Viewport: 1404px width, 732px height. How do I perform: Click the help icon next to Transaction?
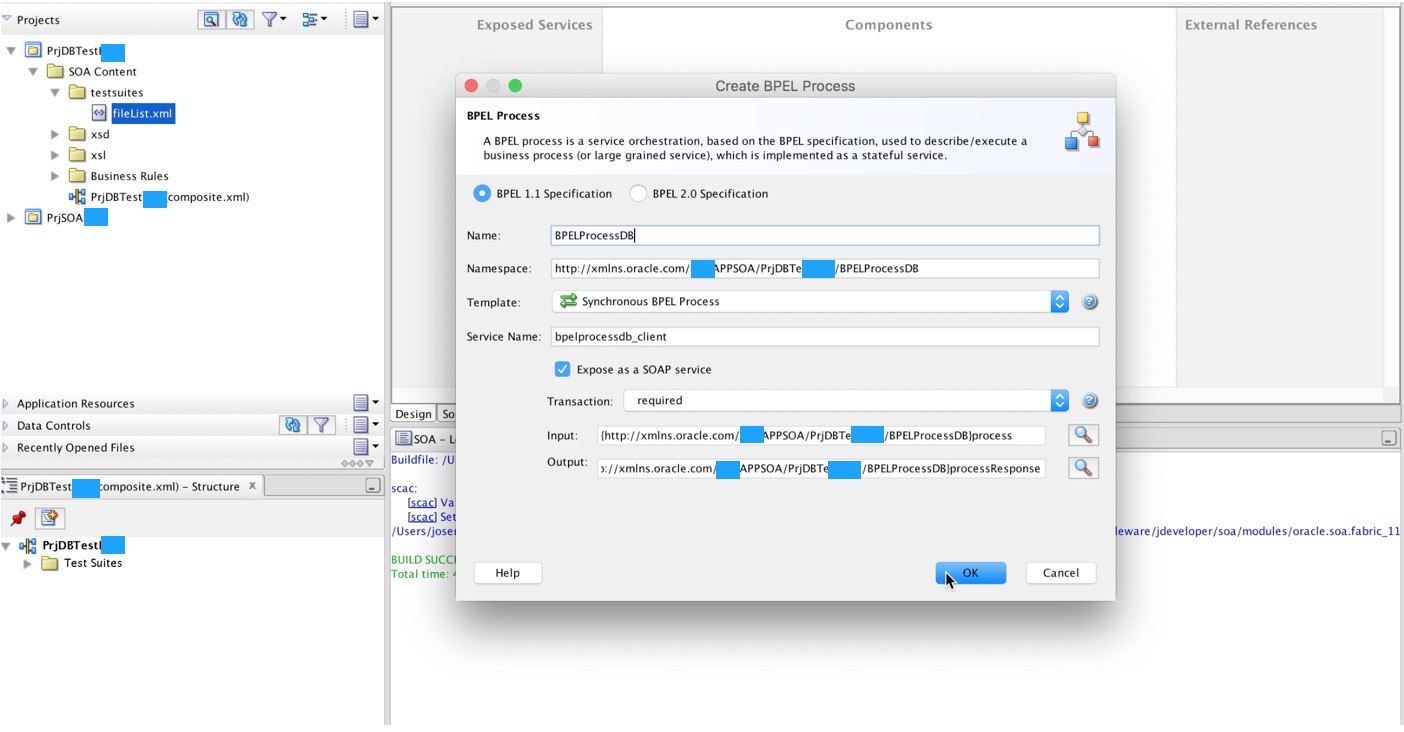tap(1090, 401)
